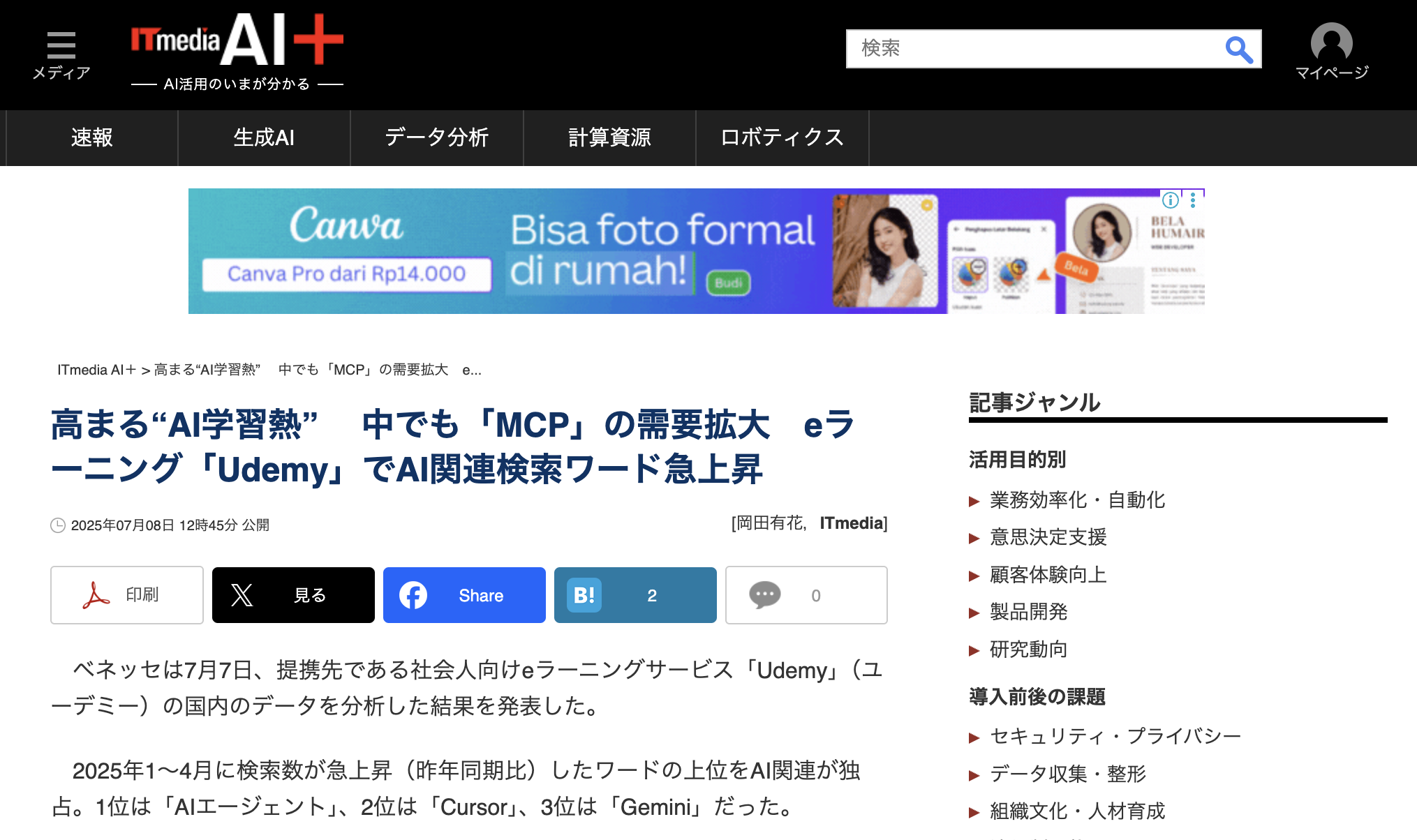Screen dimensions: 1417x840
Task: Open 業務効率化・自動化 genre link
Action: (1077, 500)
